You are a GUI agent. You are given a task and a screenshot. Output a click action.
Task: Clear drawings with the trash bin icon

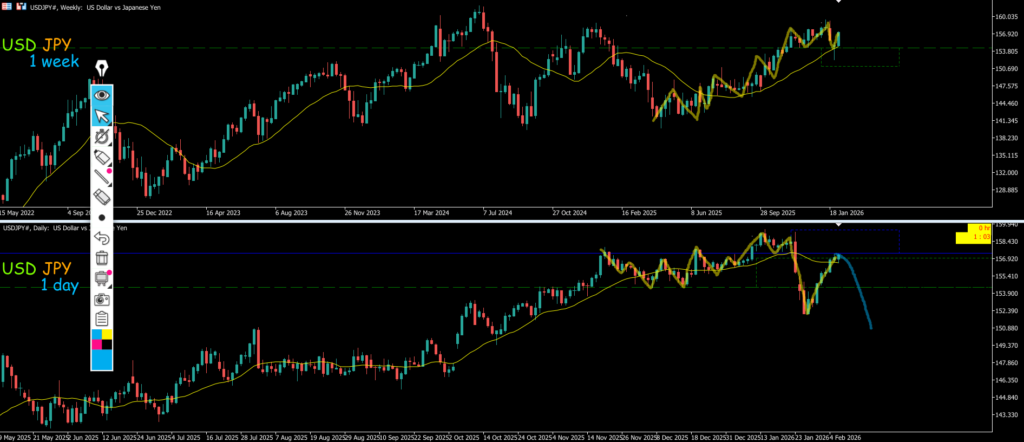101,258
